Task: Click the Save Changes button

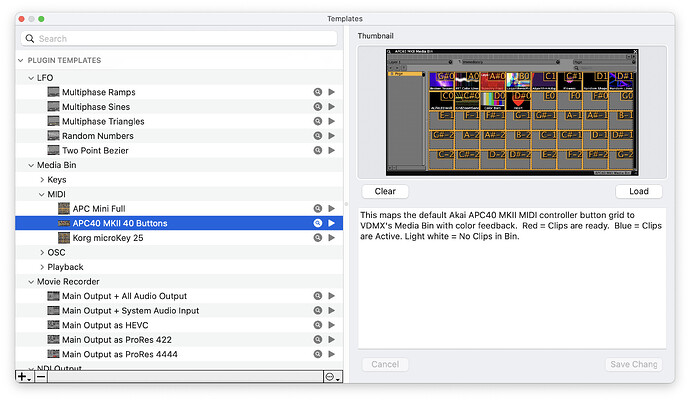Action: coord(634,364)
